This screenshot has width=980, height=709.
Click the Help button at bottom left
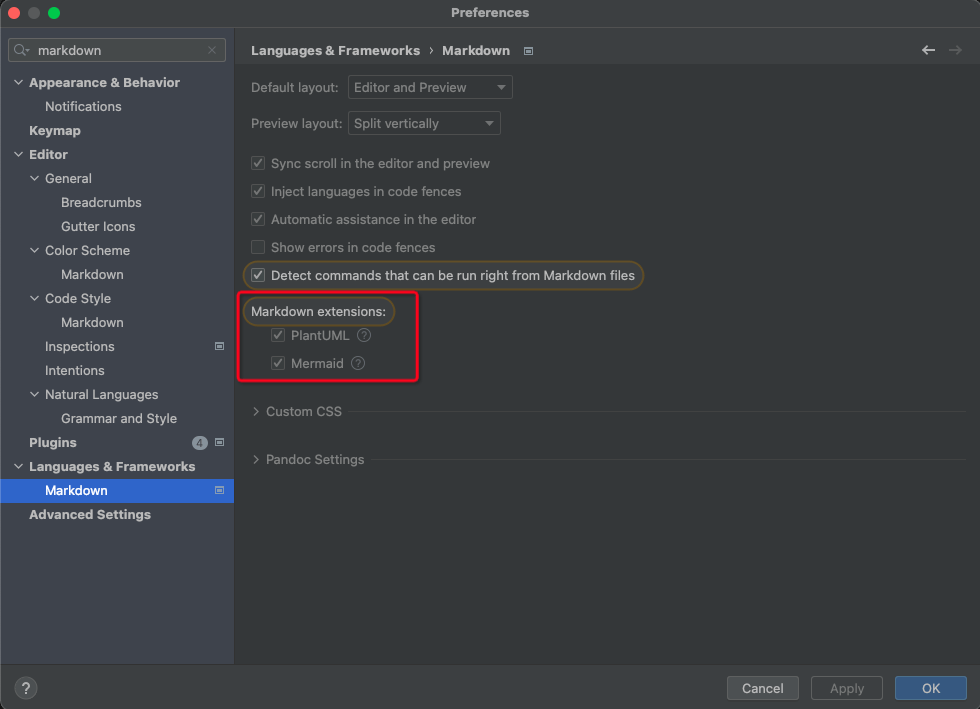26,688
